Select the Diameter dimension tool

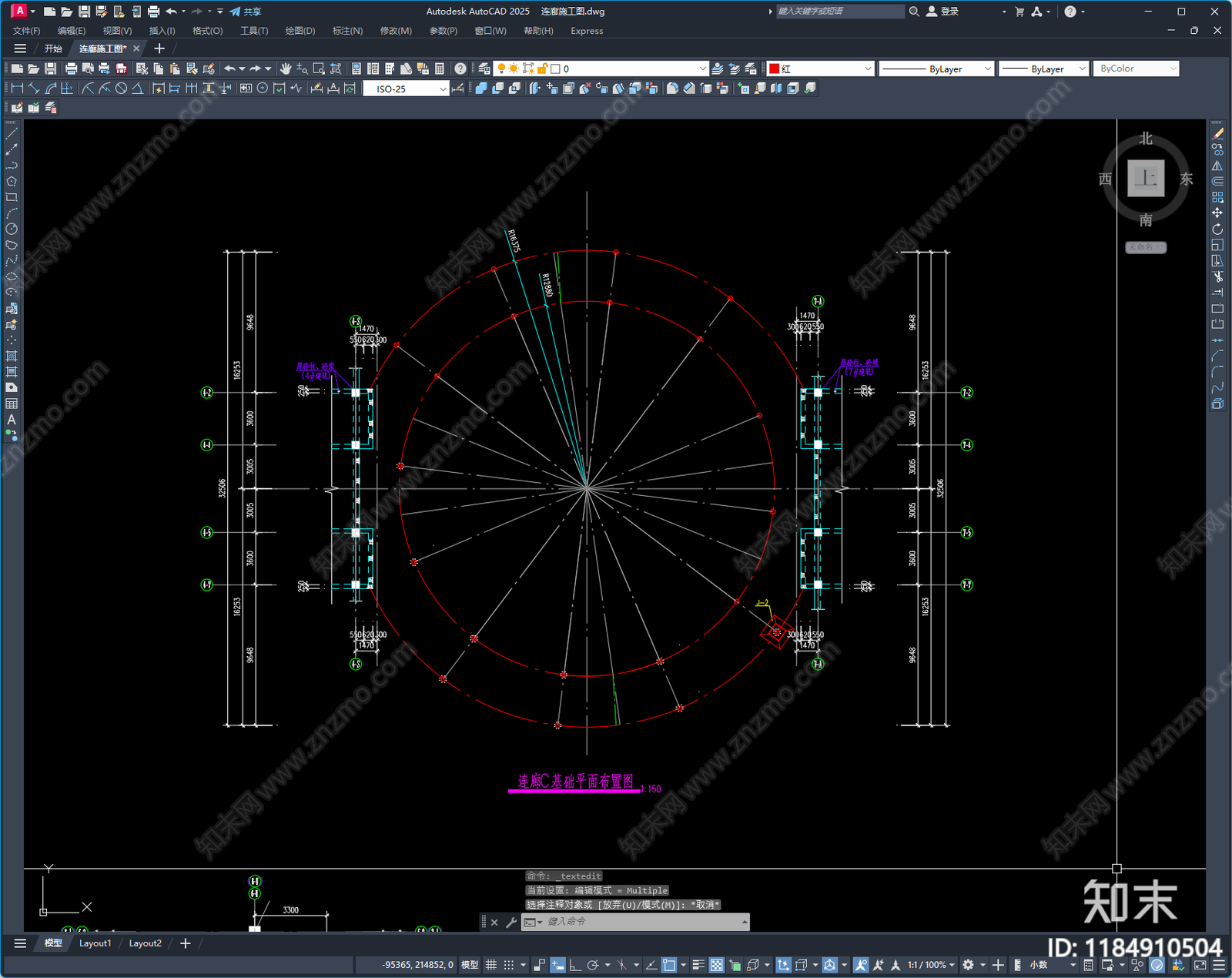121,89
